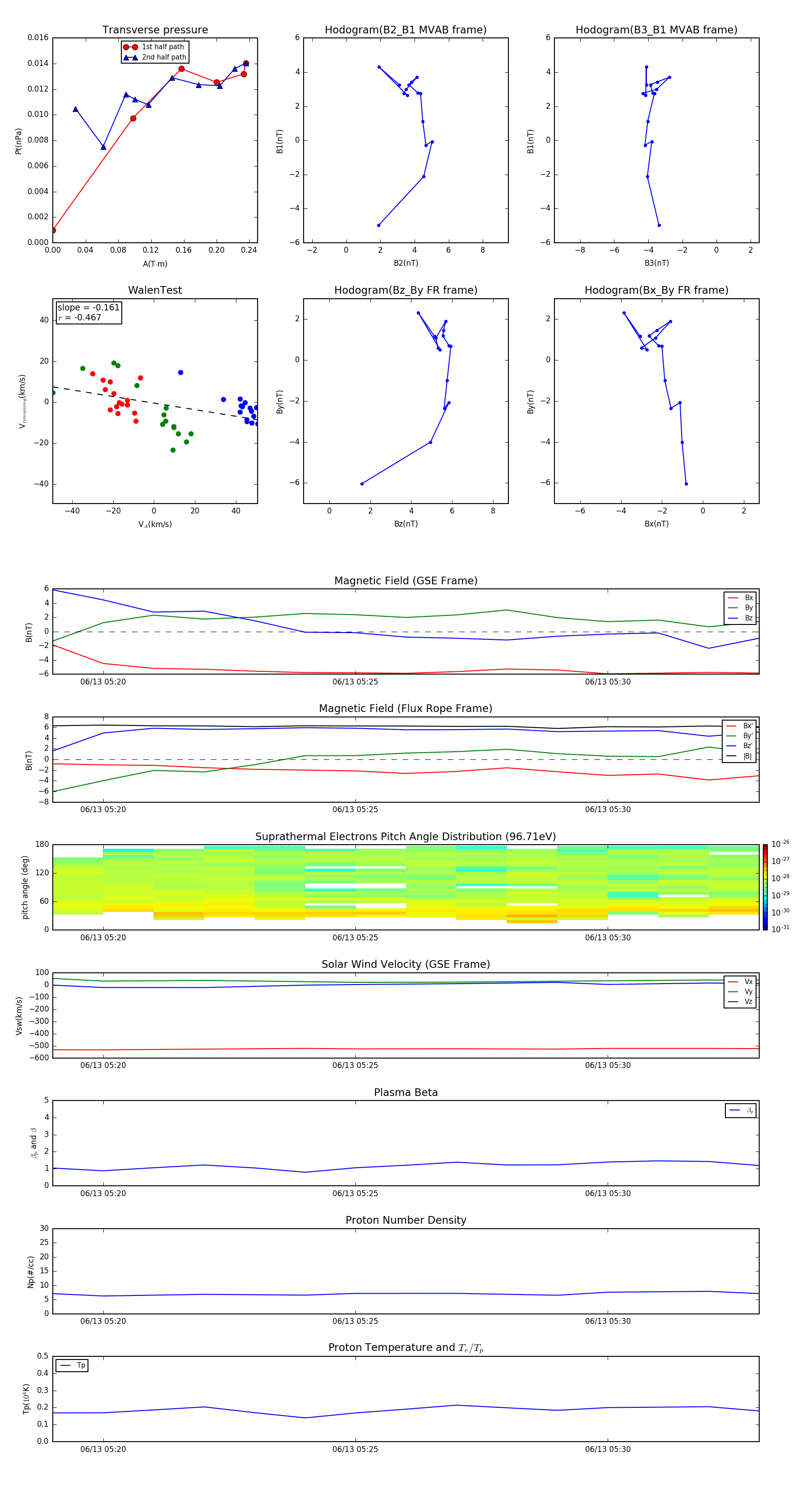Select the By' entry in the Flux Rope legend
812x1489 pixels.
tap(739, 736)
